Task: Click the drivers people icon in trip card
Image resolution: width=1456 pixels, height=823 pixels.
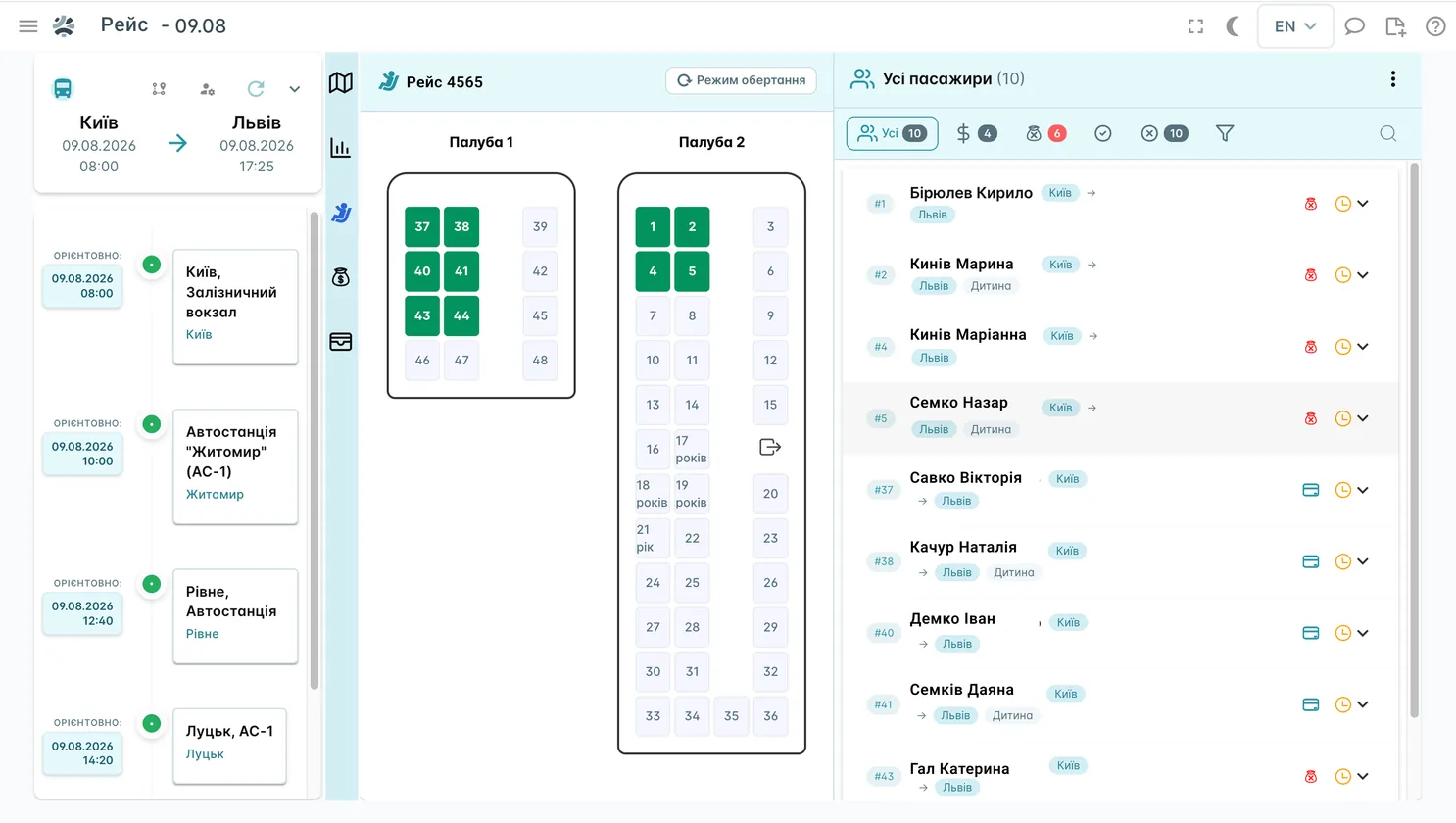Action: click(x=207, y=89)
